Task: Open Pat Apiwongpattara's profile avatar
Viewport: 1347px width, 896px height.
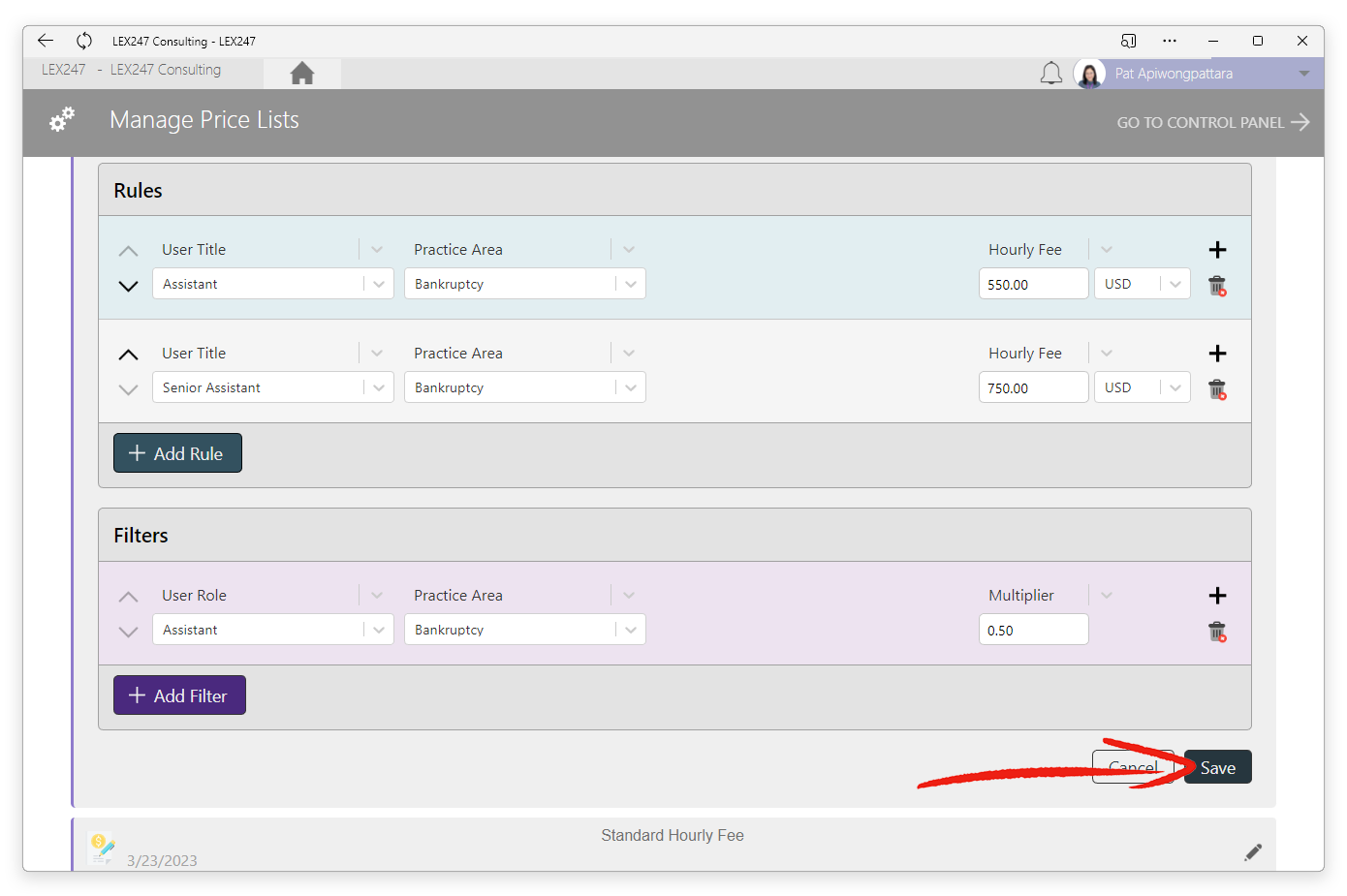Action: tap(1089, 74)
